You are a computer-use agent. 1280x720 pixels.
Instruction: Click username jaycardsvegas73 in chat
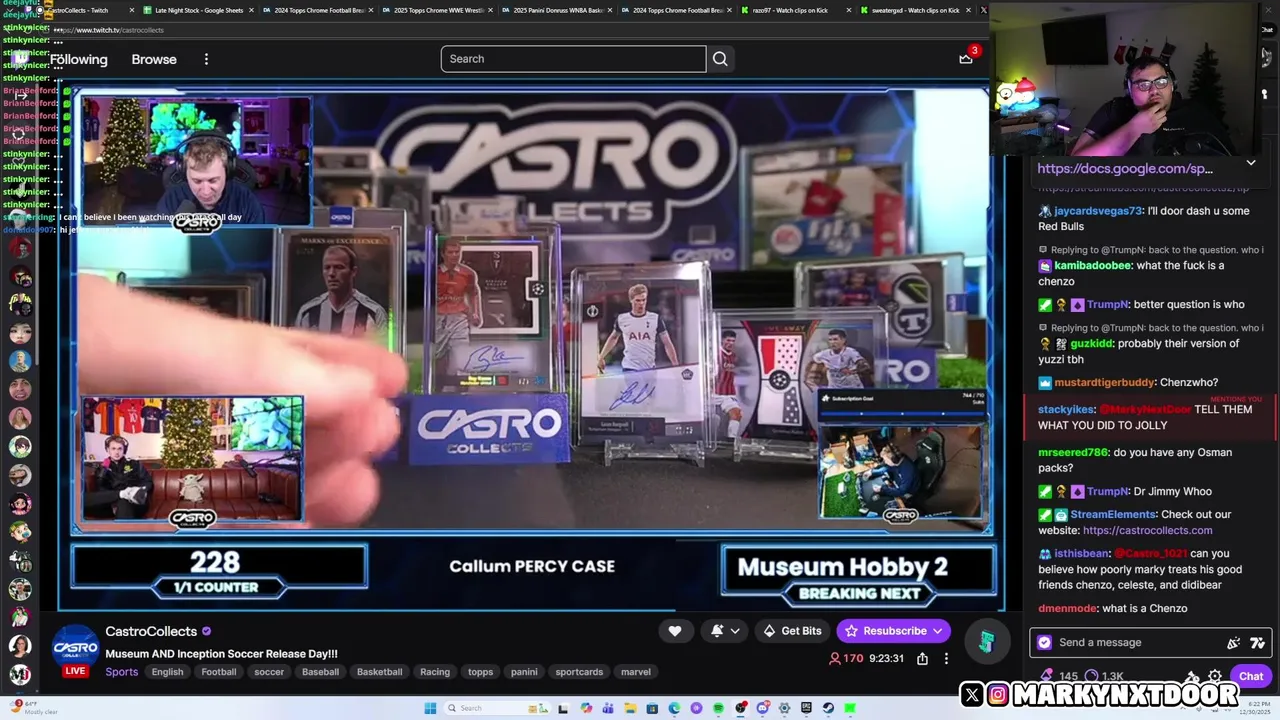click(1098, 211)
